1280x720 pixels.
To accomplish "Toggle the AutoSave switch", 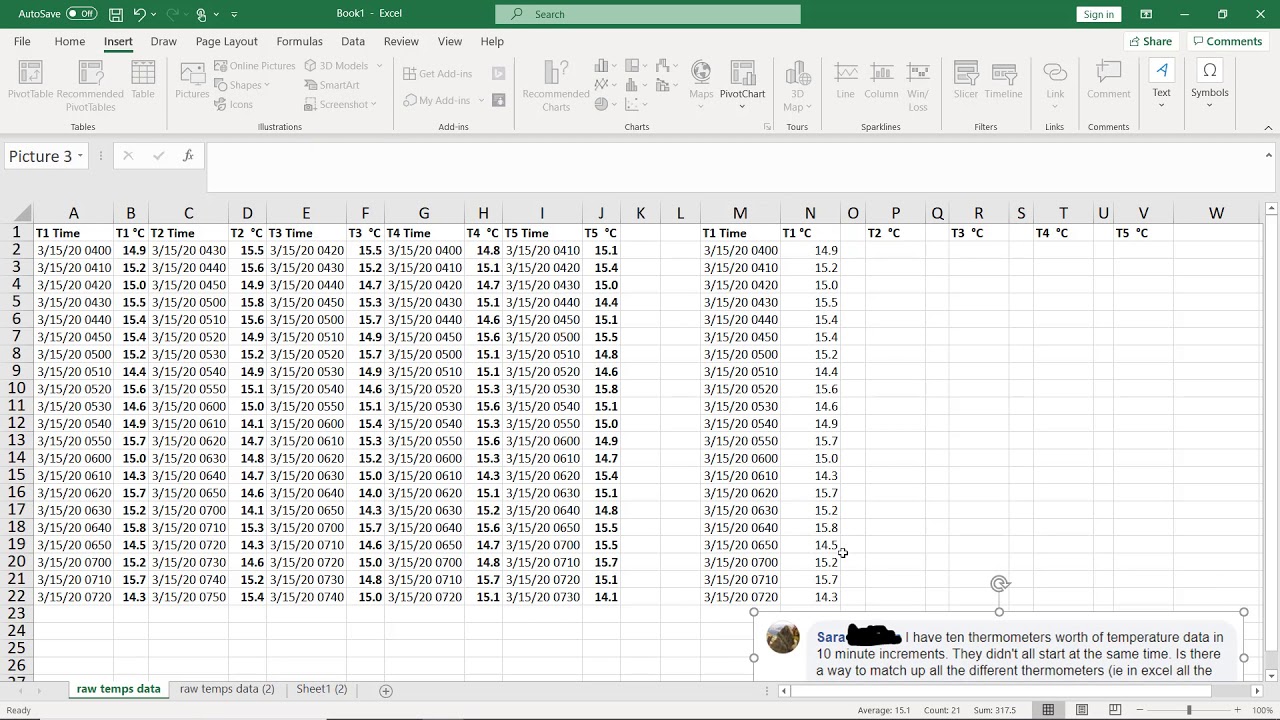I will pyautogui.click(x=81, y=14).
